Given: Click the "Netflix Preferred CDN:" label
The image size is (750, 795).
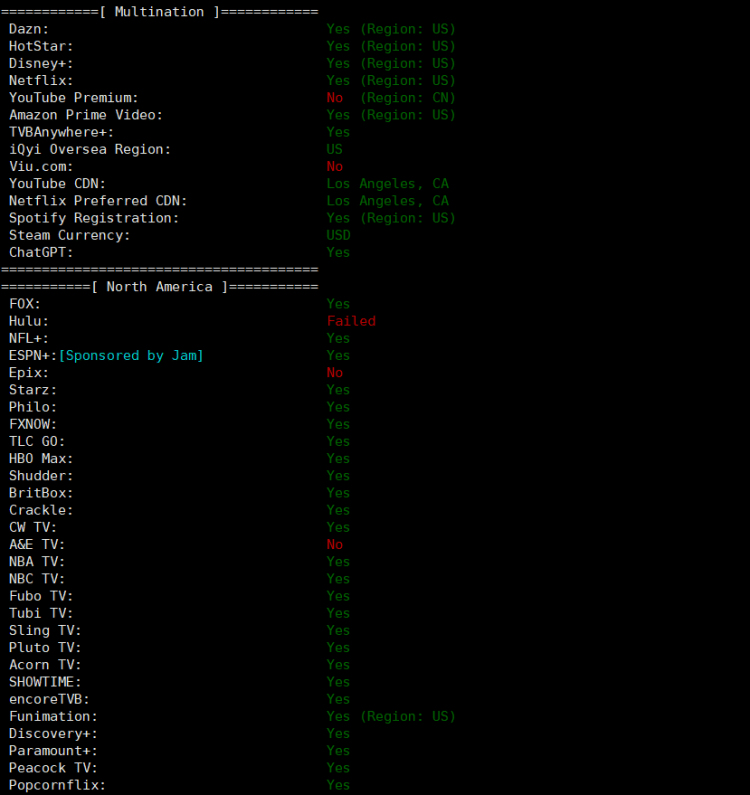Looking at the screenshot, I should tap(98, 201).
